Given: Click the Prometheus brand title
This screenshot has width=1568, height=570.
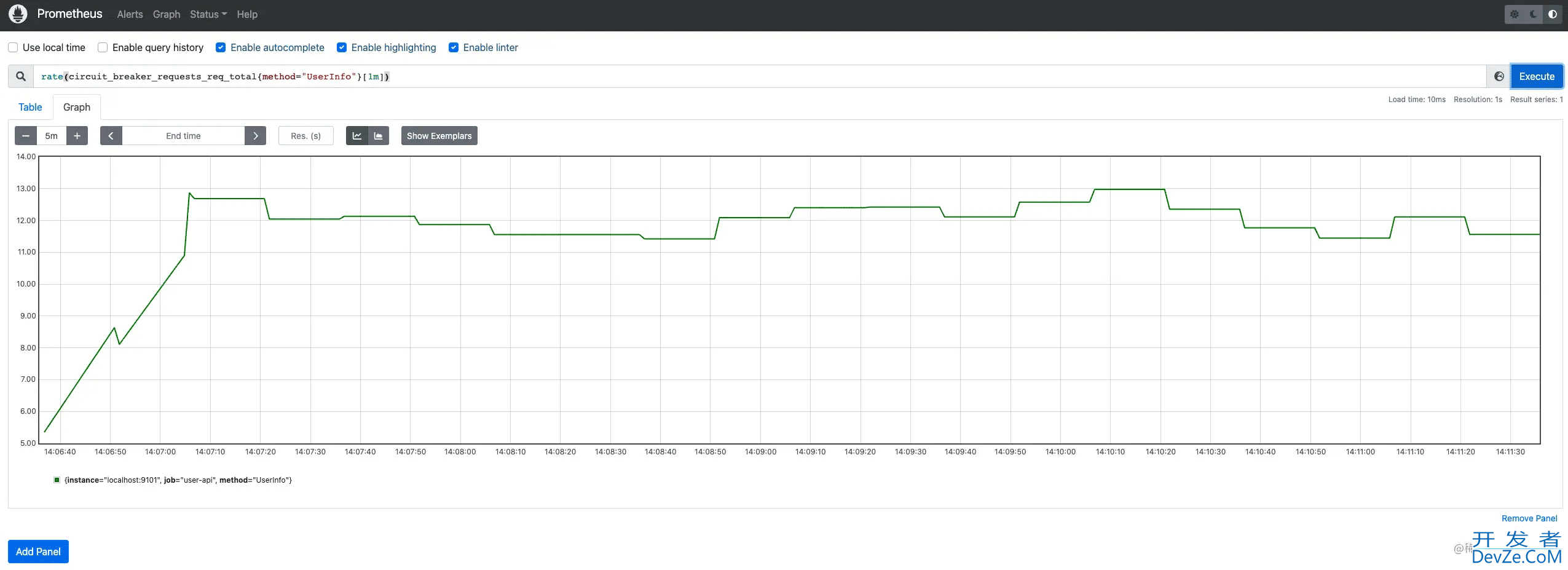Looking at the screenshot, I should coord(69,14).
